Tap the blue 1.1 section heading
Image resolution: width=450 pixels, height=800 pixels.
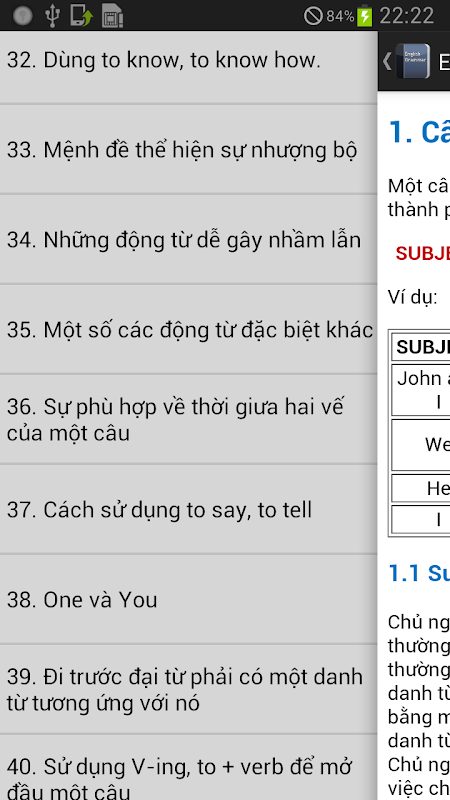coord(419,573)
